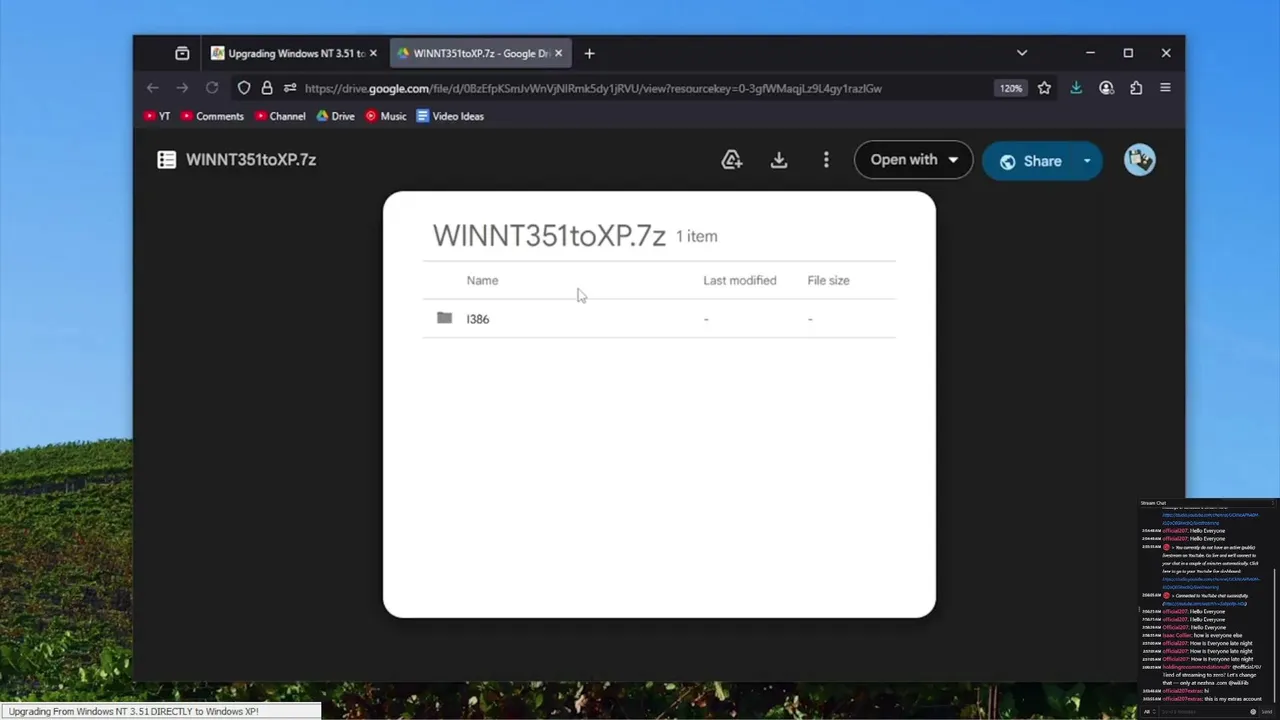Screen dimensions: 1280x720
Task: Show site security padlock info
Action: [267, 88]
